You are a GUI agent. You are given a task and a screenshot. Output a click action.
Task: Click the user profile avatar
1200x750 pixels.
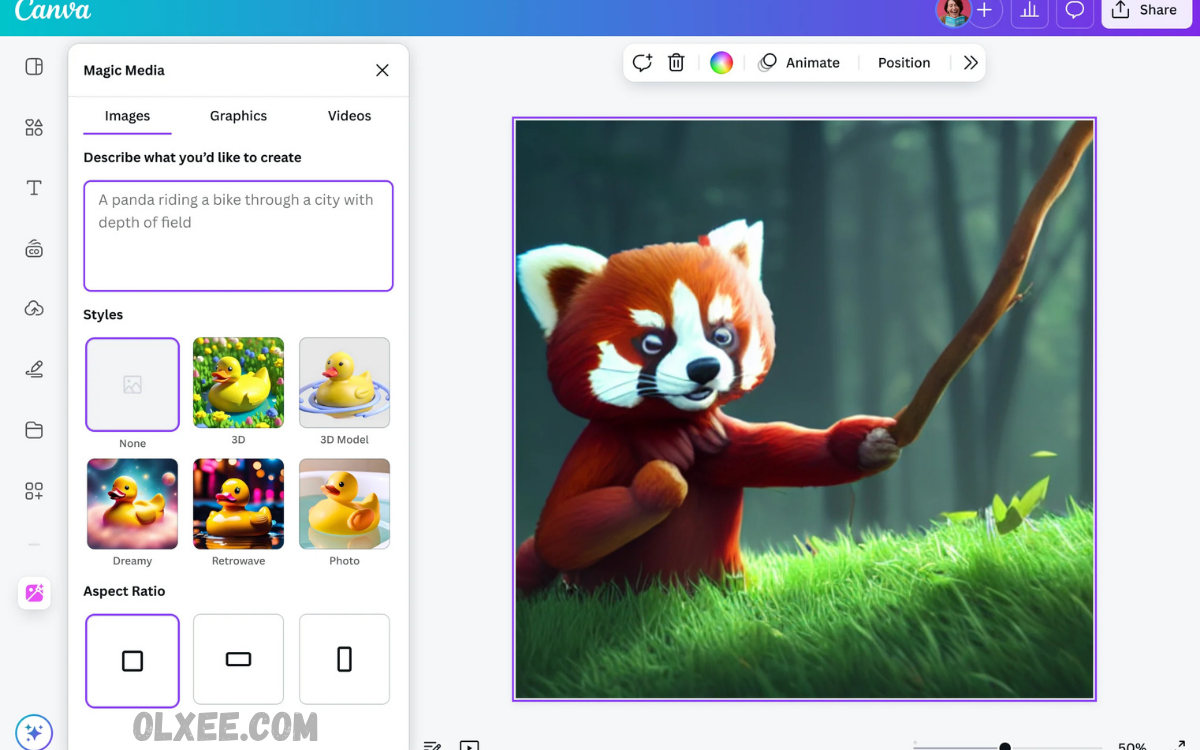[952, 11]
